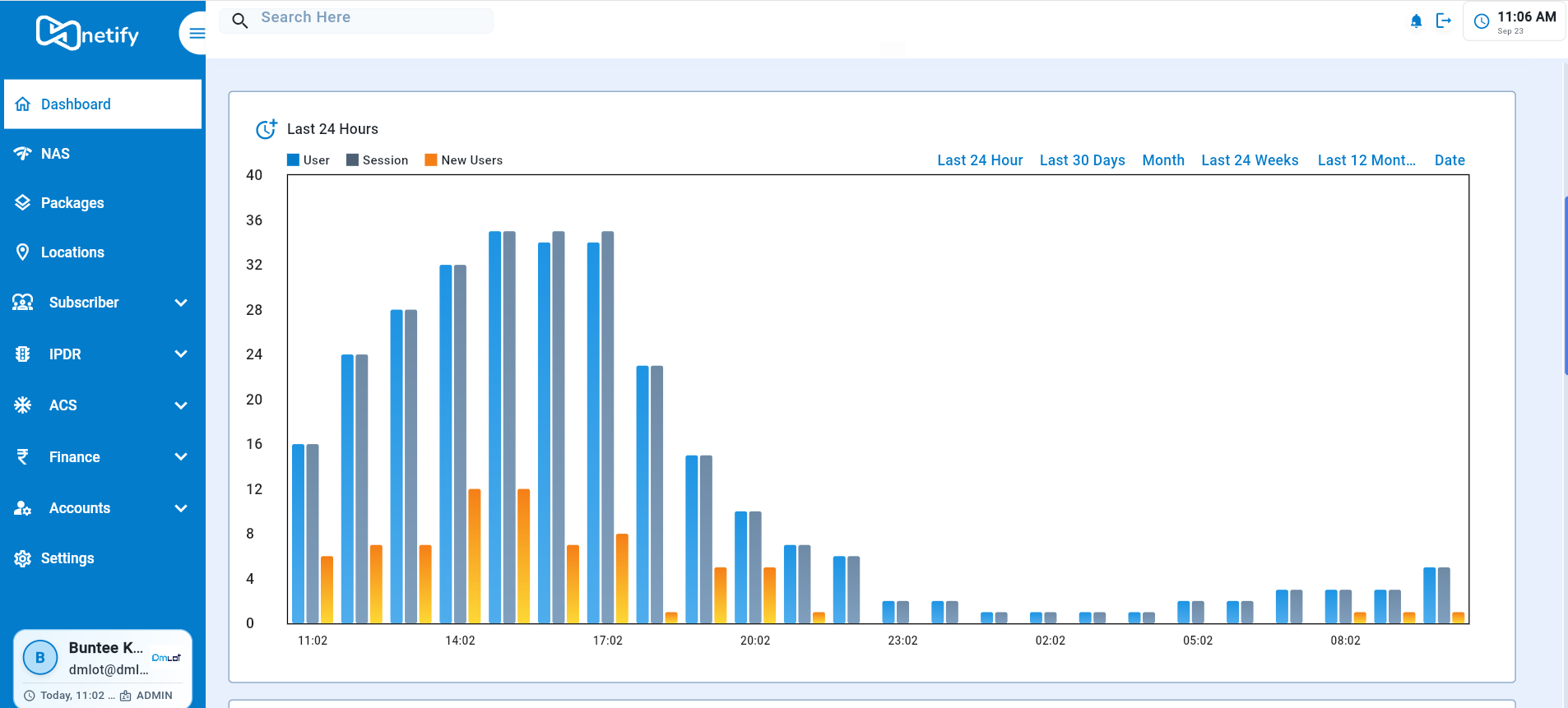This screenshot has width=1568, height=708.
Task: Expand the Finance dropdown arrow
Action: tap(181, 457)
